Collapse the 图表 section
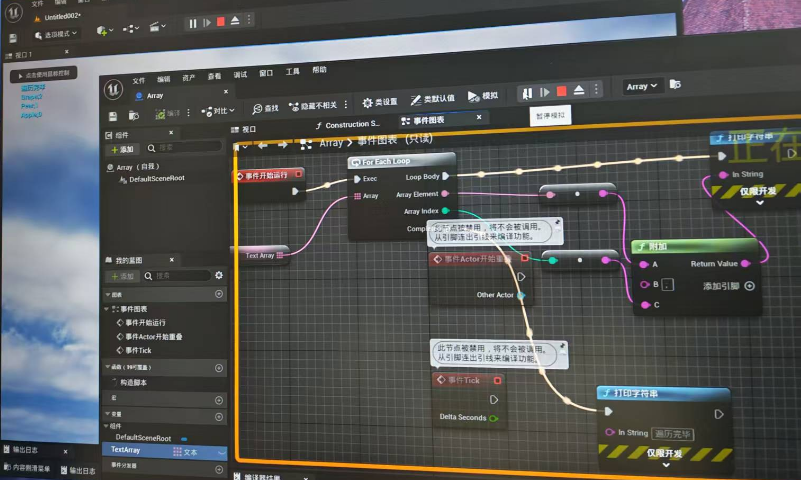The image size is (802, 480). [108, 295]
